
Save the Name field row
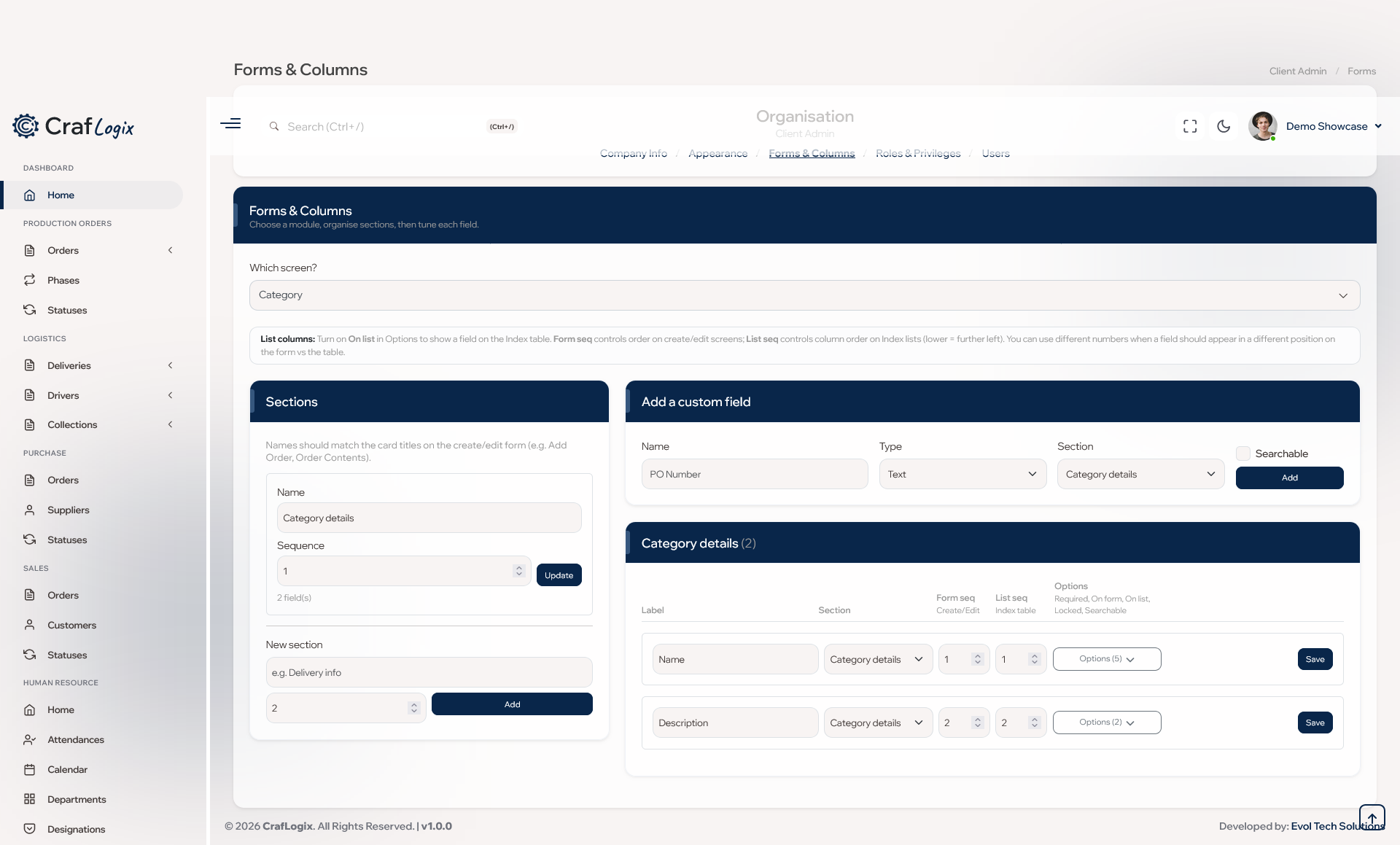tap(1315, 659)
